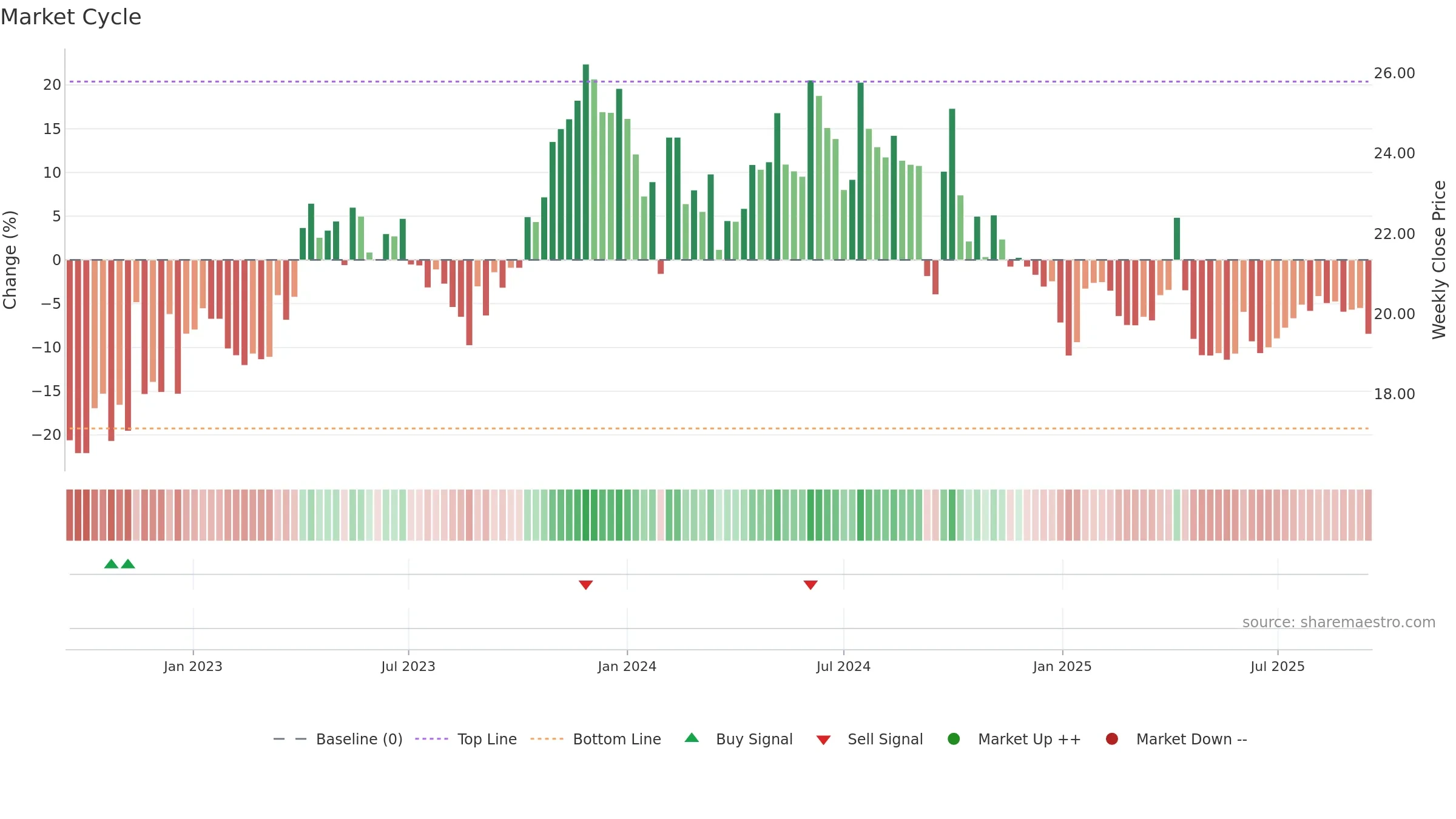
Task: Click the Jul 2023 axis label
Action: tap(408, 666)
